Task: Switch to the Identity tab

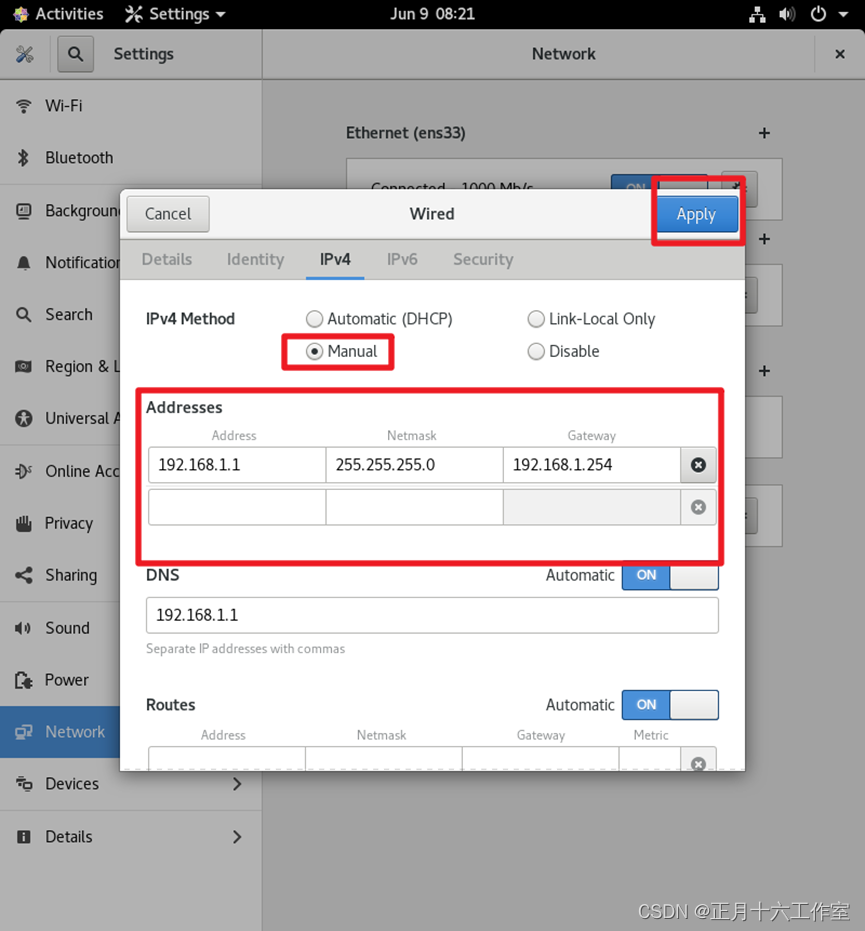Action: tap(255, 259)
